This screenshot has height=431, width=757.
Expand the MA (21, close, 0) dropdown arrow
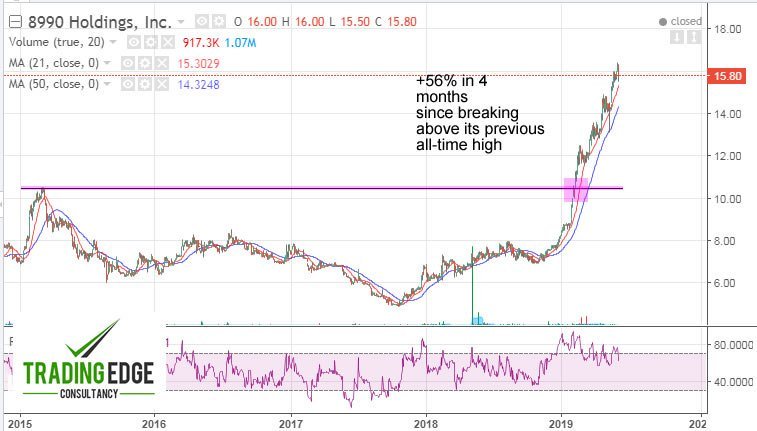[107, 63]
